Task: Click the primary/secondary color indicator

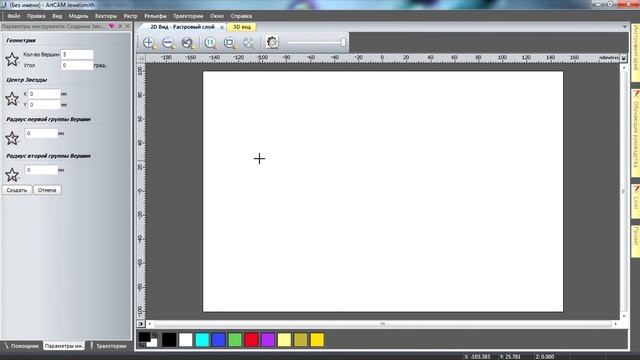Action: tap(148, 340)
